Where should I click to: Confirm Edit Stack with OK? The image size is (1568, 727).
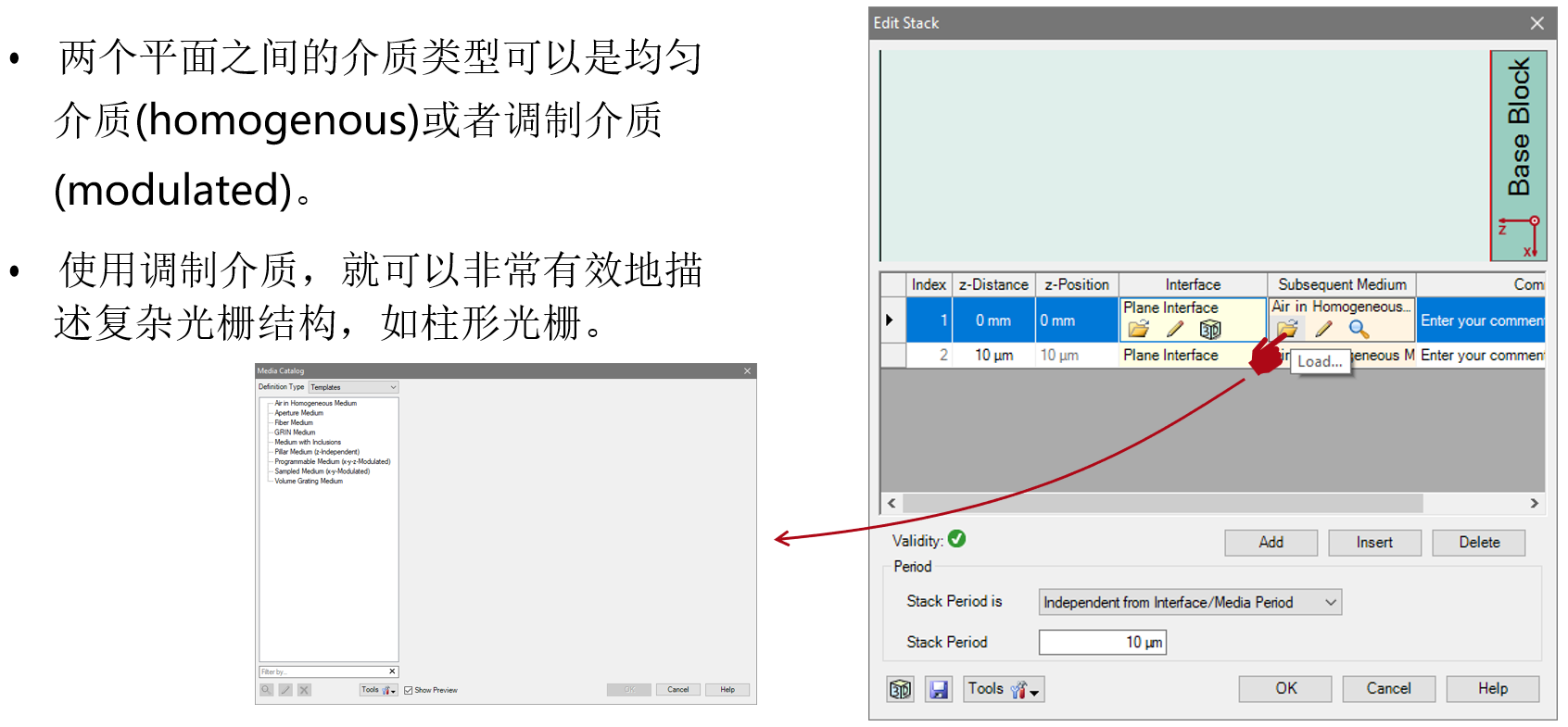click(1285, 689)
